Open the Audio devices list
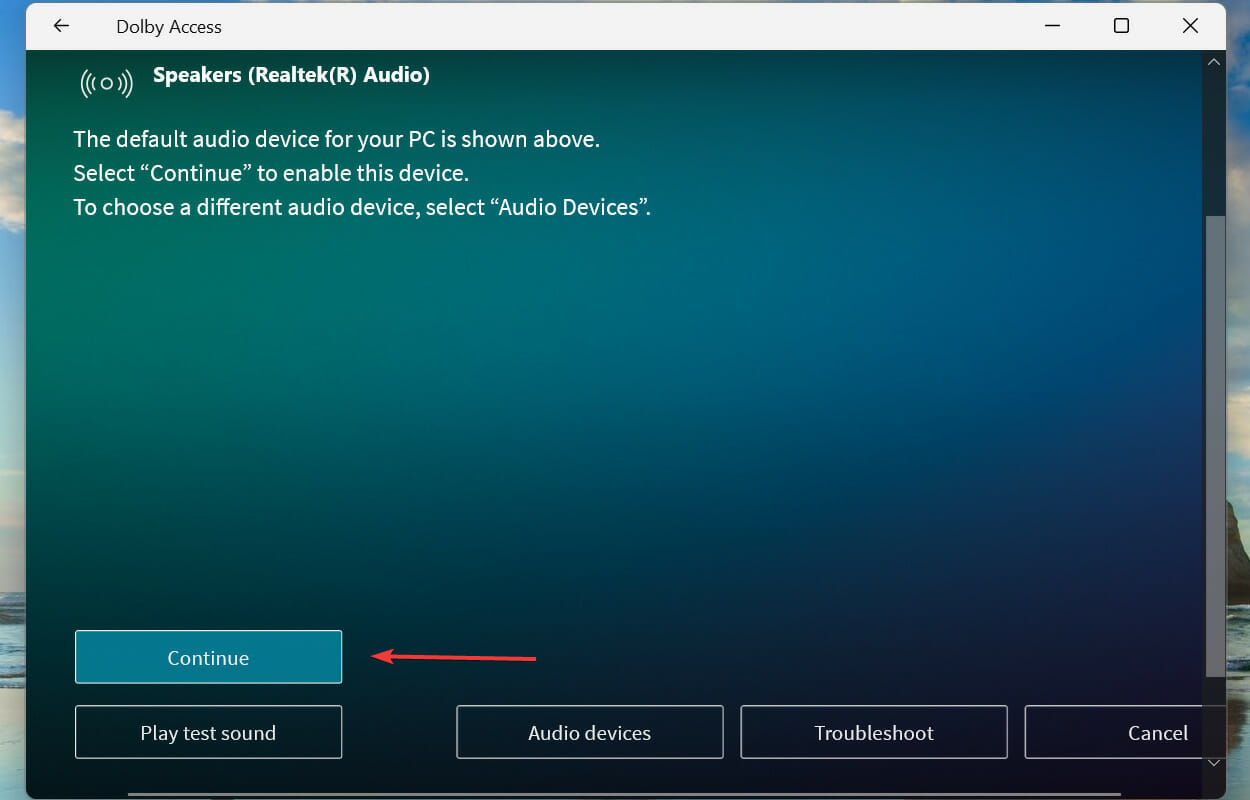 tap(589, 732)
